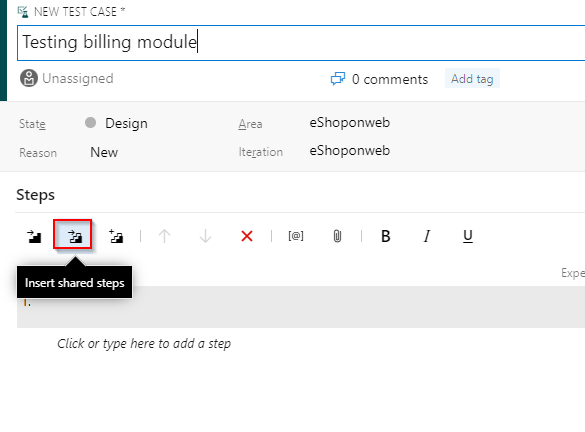This screenshot has width=585, height=432.
Task: Delete the step with the red X
Action: pyautogui.click(x=247, y=236)
